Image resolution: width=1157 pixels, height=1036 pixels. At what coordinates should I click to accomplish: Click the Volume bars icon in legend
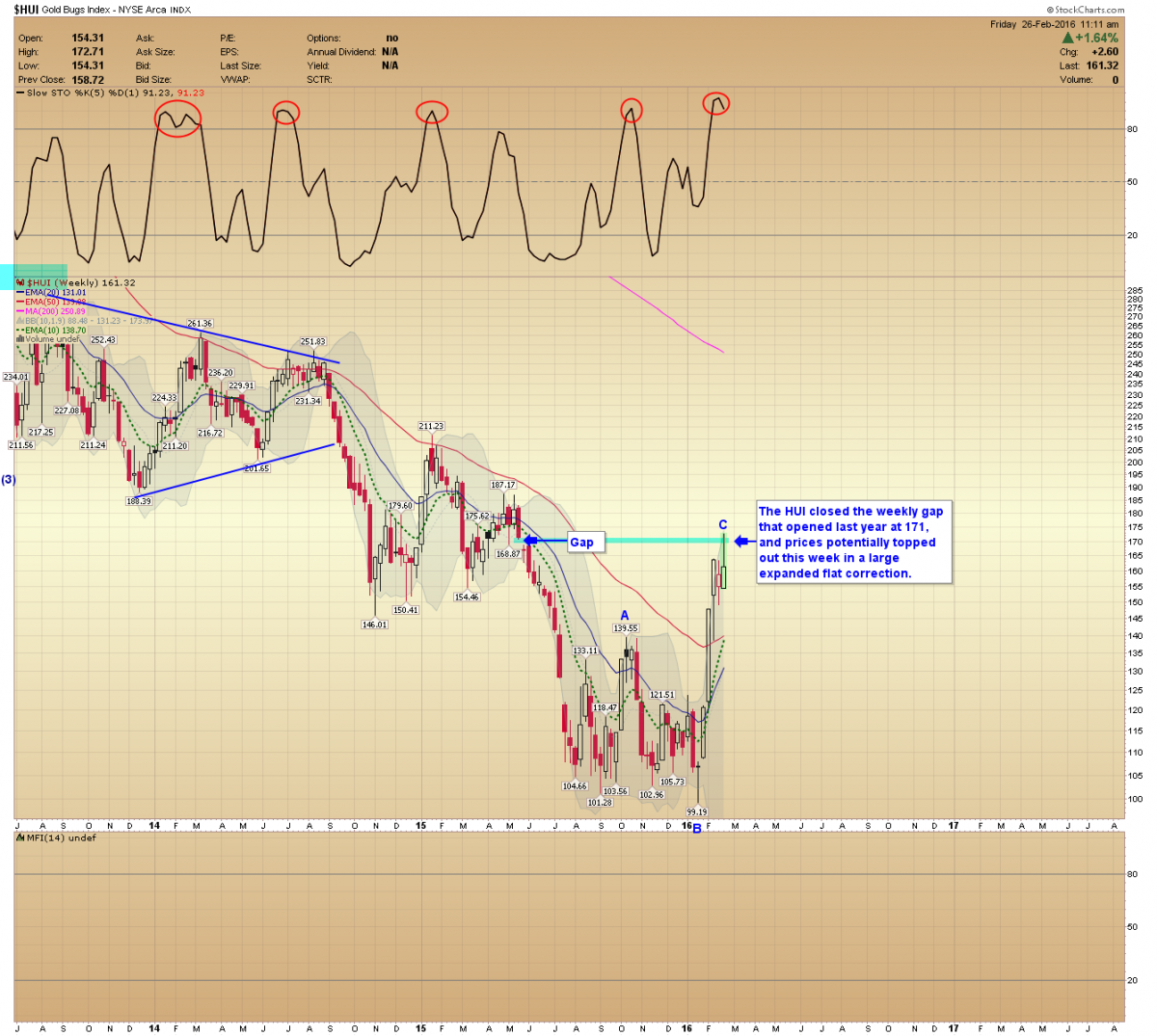pos(20,339)
